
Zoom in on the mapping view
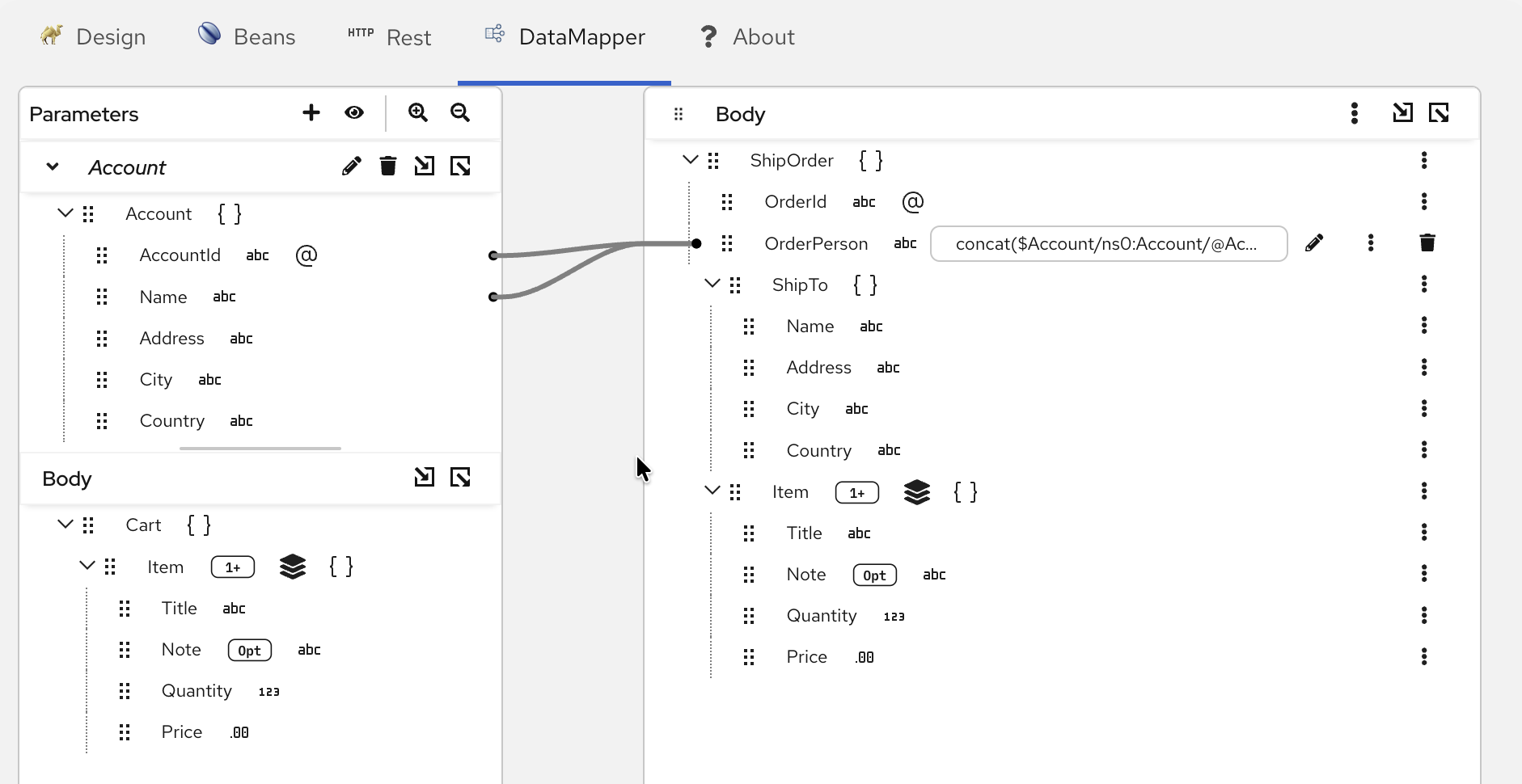coord(417,112)
